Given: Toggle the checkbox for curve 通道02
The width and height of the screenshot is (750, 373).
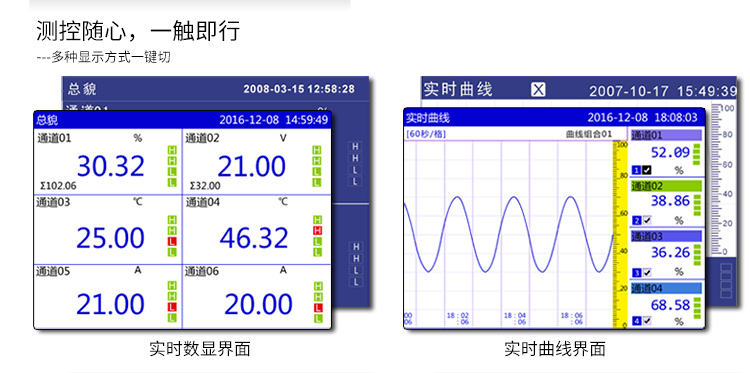Looking at the screenshot, I should pyautogui.click(x=647, y=220).
